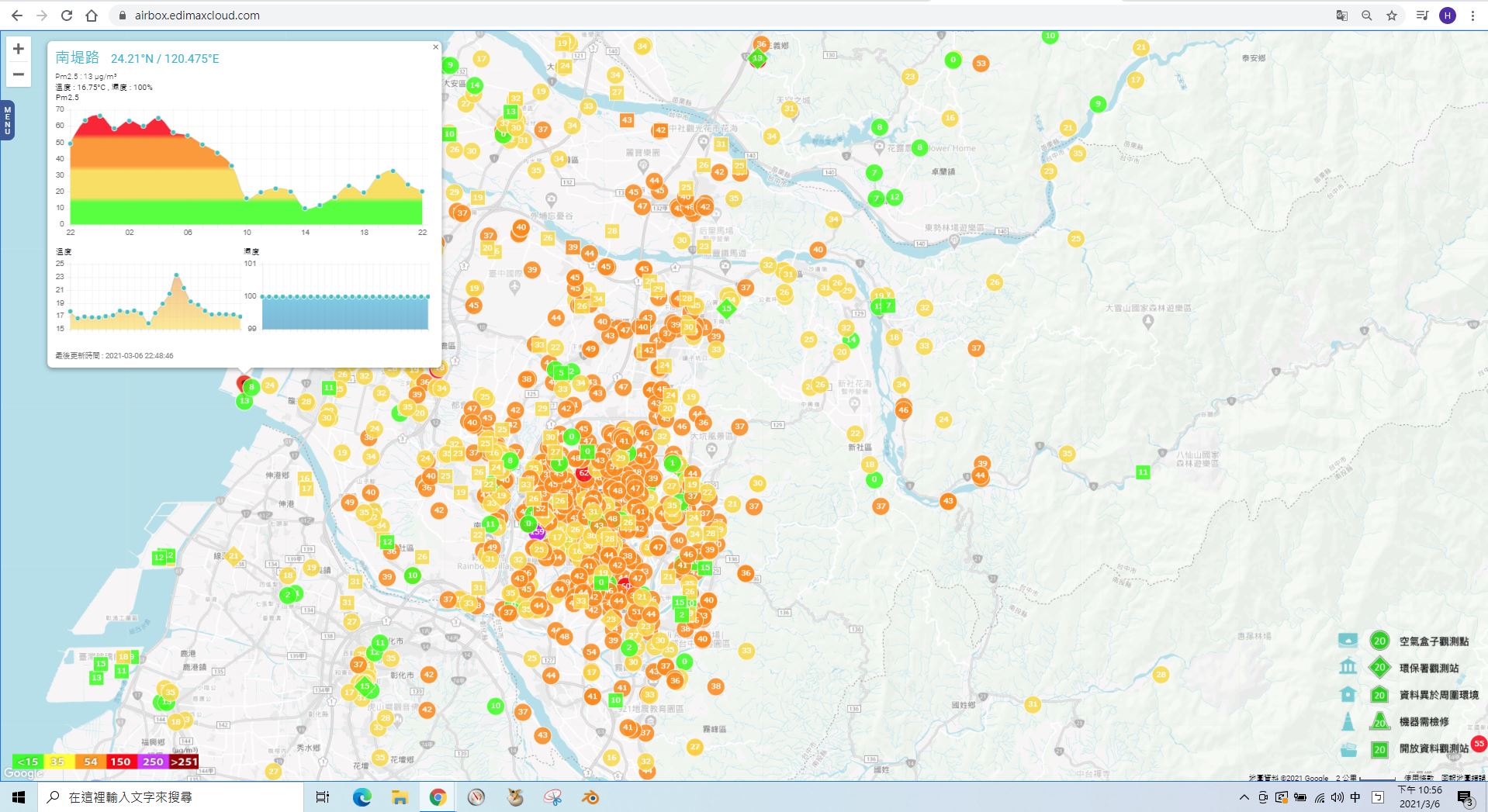This screenshot has width=1488, height=812.
Task: Open Task View on taskbar
Action: pyautogui.click(x=323, y=797)
